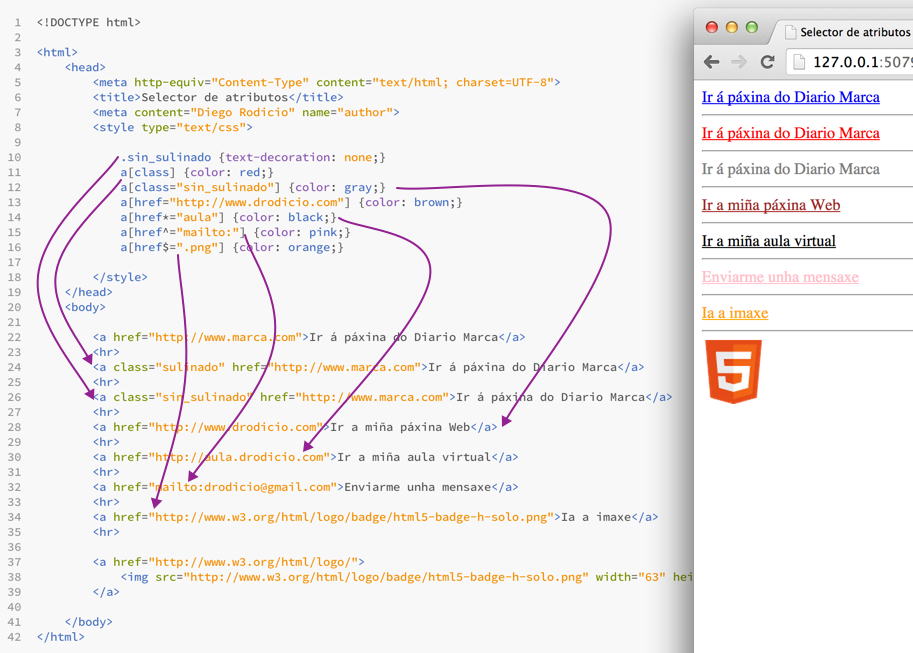This screenshot has width=913, height=653.
Task: Click the pink 'Enviarme unha mensaxe' link
Action: (780, 277)
